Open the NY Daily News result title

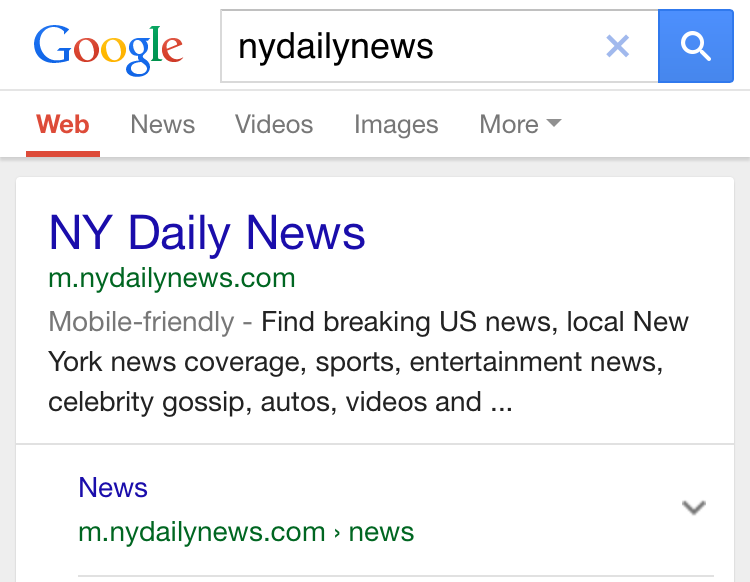click(x=207, y=233)
